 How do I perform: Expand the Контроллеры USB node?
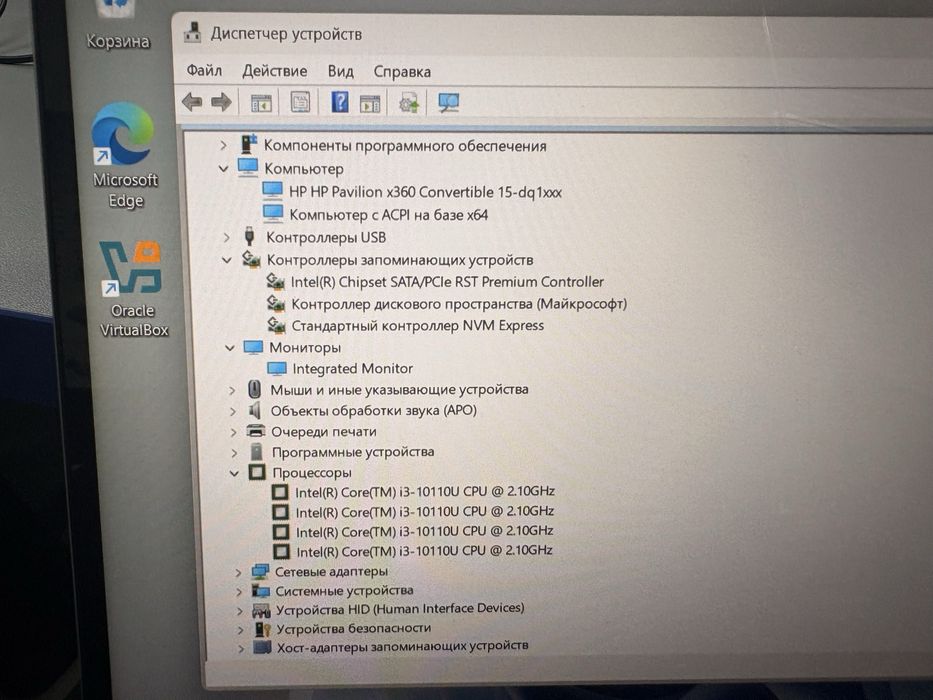coord(226,238)
